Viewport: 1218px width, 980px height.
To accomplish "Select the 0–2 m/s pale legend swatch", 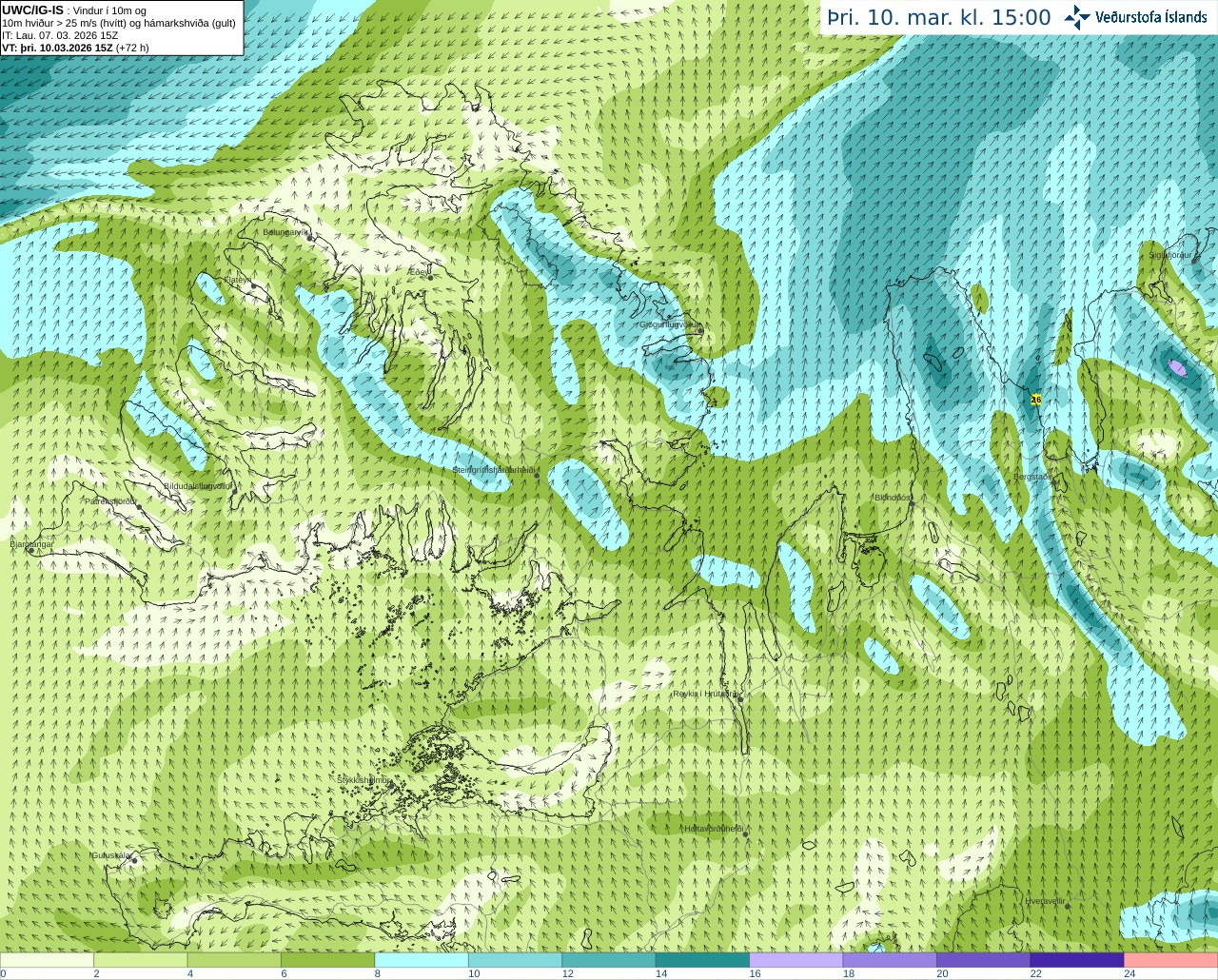I will pos(47,960).
